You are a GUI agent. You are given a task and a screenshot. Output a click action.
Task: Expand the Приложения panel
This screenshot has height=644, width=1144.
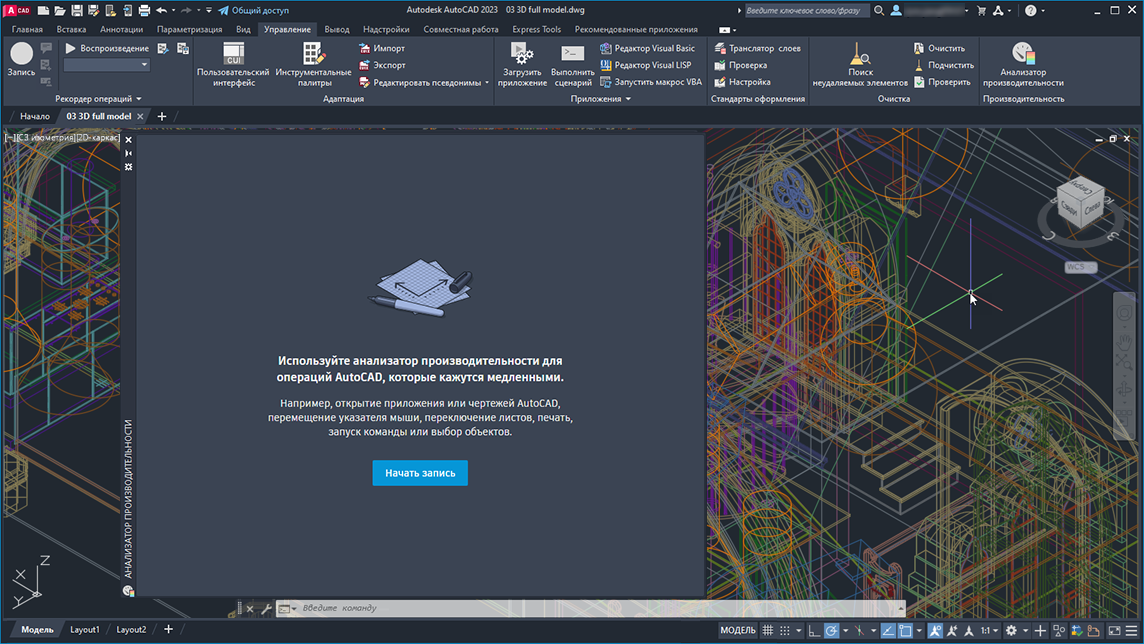pos(600,98)
